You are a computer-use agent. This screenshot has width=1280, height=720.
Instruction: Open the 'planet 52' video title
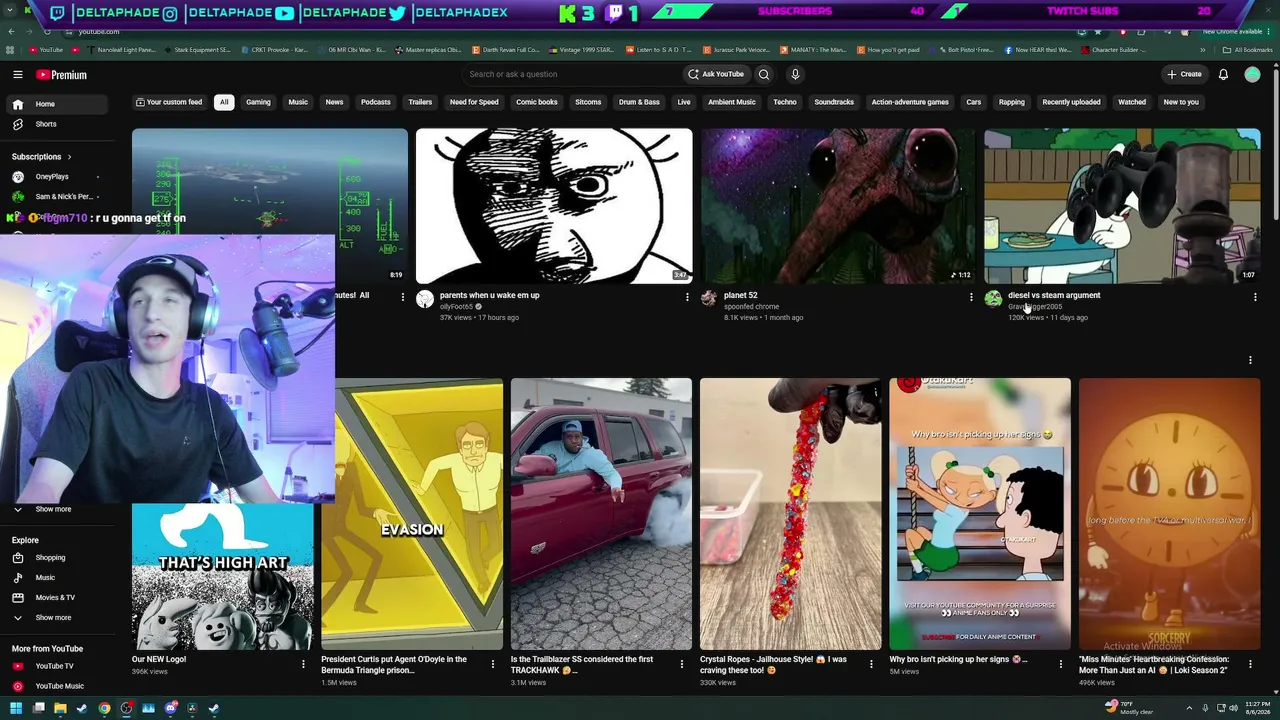[741, 295]
